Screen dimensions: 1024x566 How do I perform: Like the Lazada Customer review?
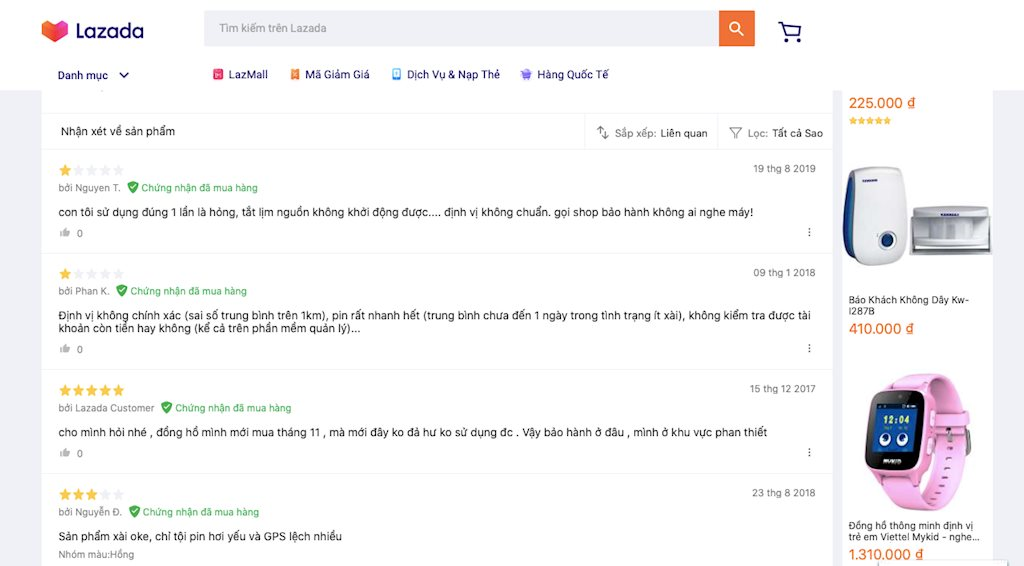[66, 453]
